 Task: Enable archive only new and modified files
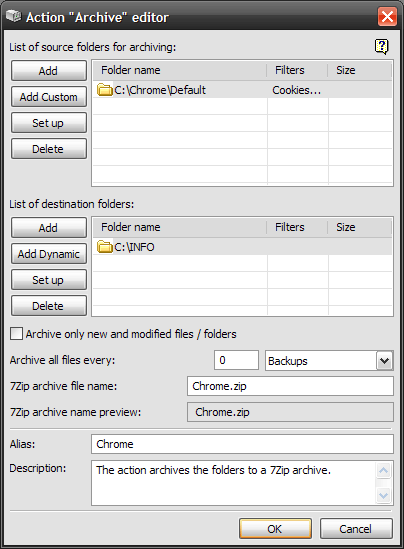[16, 334]
